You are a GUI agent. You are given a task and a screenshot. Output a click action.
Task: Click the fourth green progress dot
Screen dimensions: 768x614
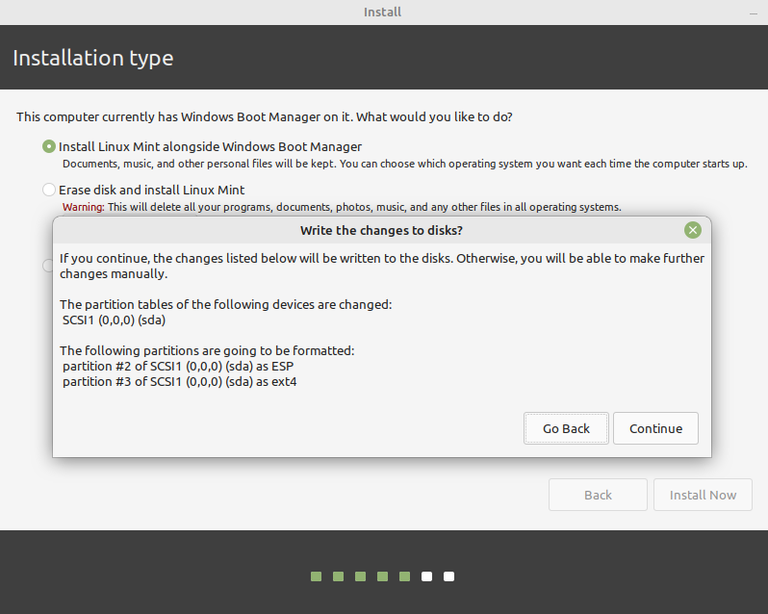pyautogui.click(x=382, y=576)
